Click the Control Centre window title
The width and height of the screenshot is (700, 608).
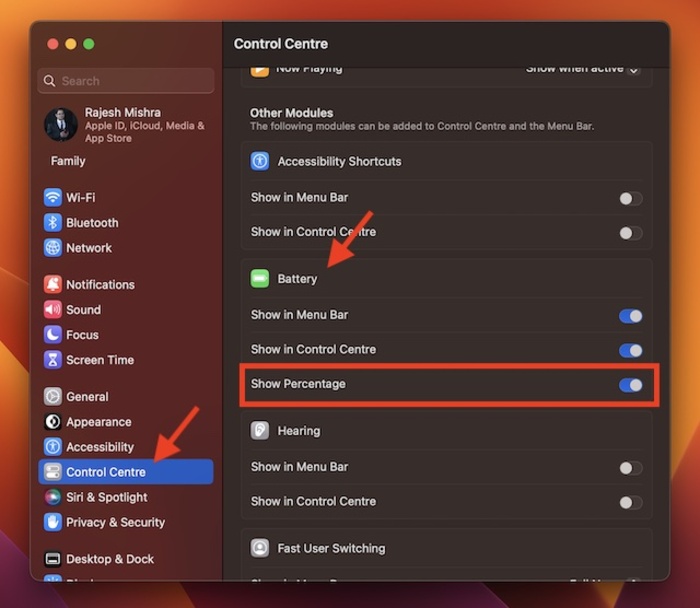pyautogui.click(x=281, y=44)
